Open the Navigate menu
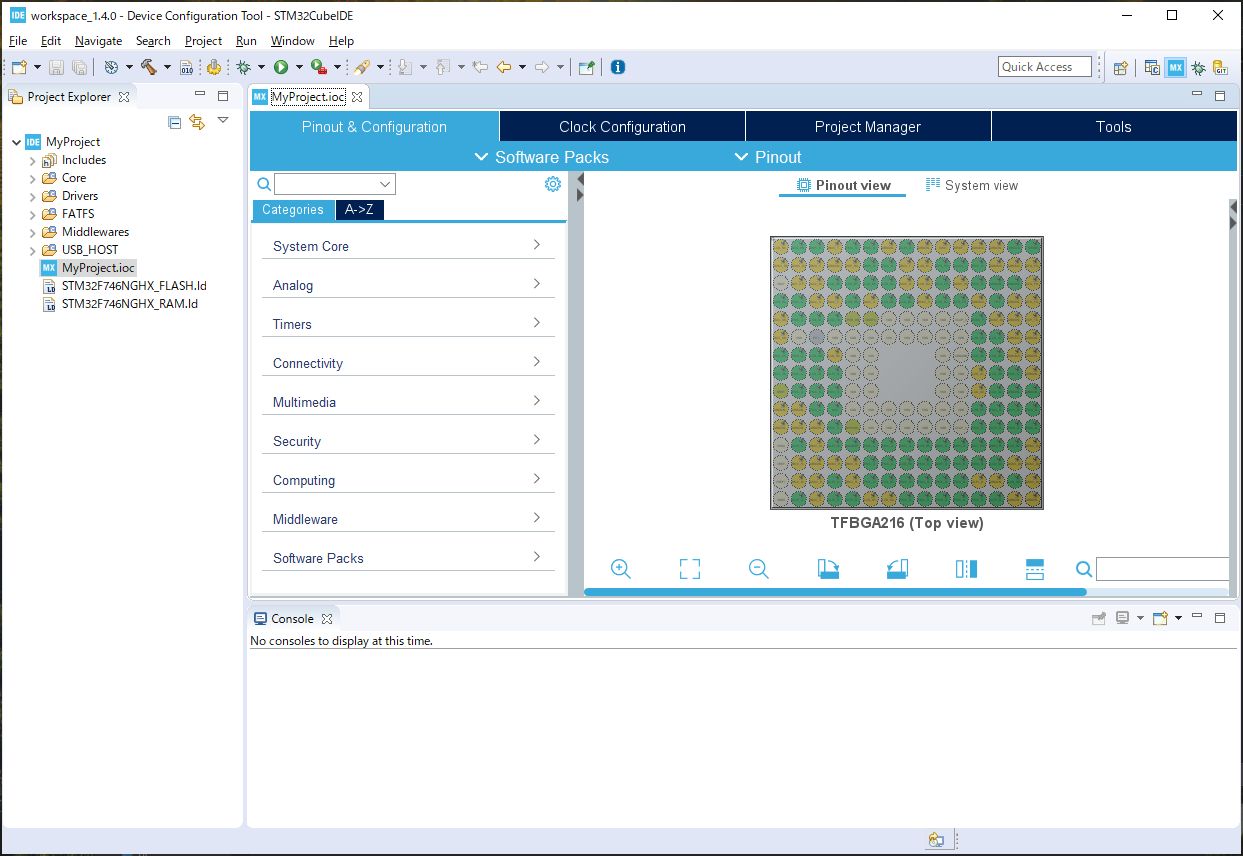Screen dimensions: 1243x856 98,41
